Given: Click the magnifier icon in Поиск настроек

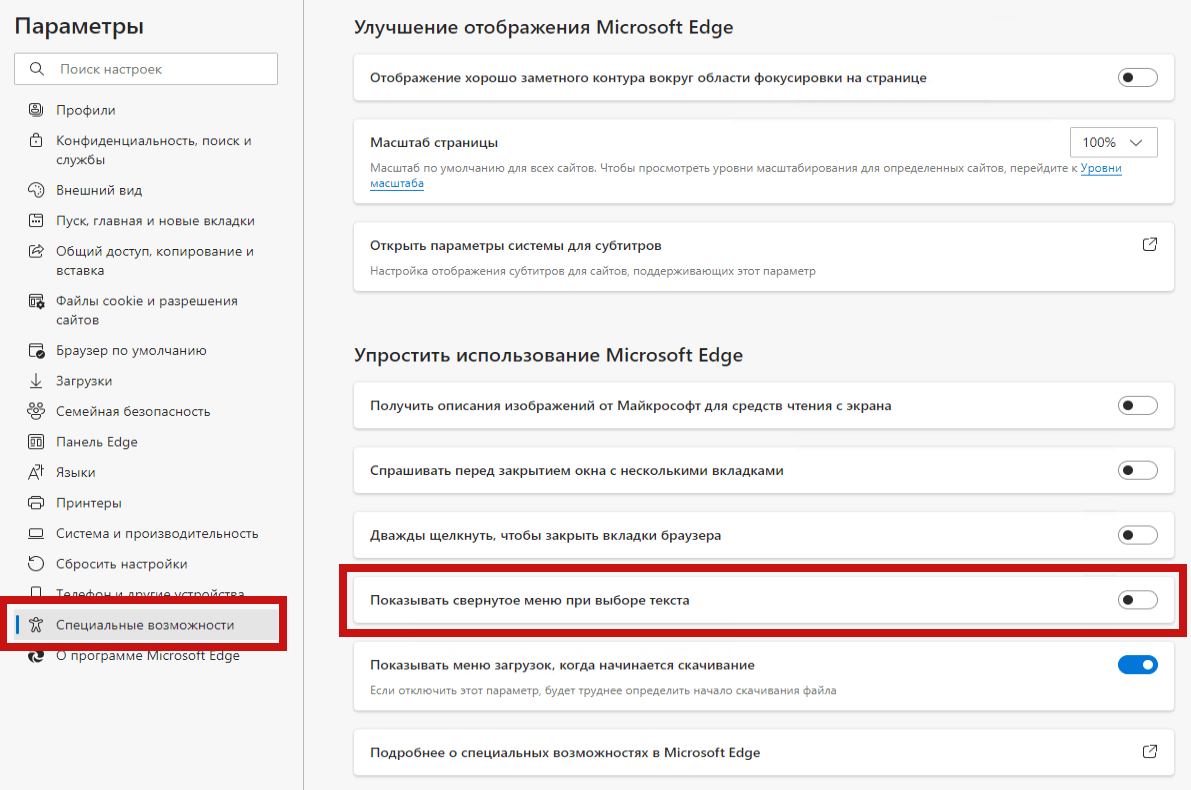Looking at the screenshot, I should tap(36, 69).
